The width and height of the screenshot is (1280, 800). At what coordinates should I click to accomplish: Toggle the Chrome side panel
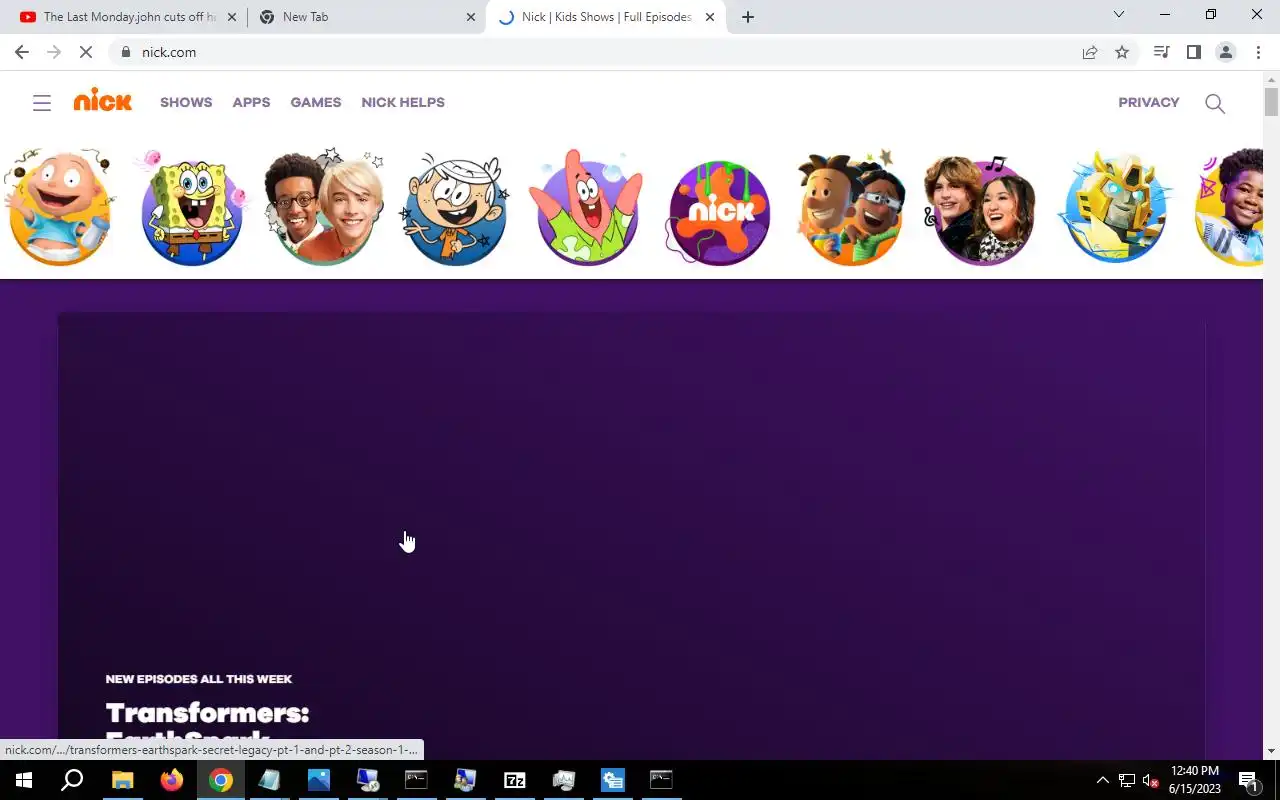[1193, 52]
